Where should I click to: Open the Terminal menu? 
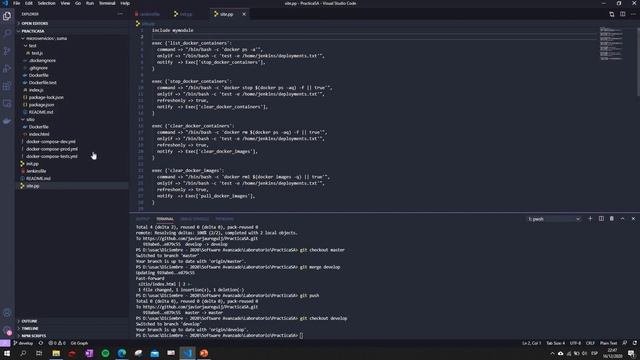(x=107, y=3)
